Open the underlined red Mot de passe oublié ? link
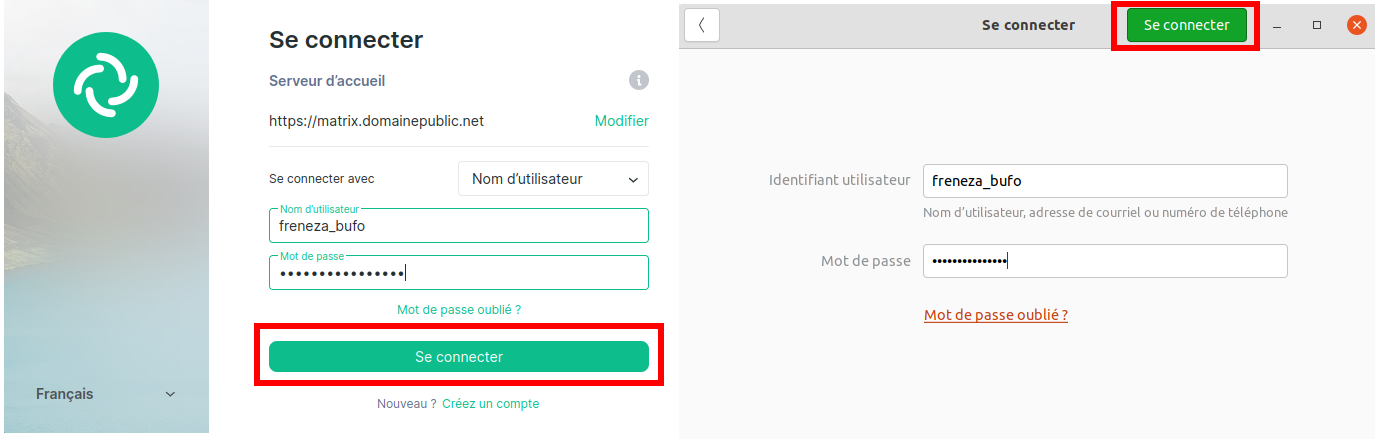The image size is (1379, 439). [995, 315]
